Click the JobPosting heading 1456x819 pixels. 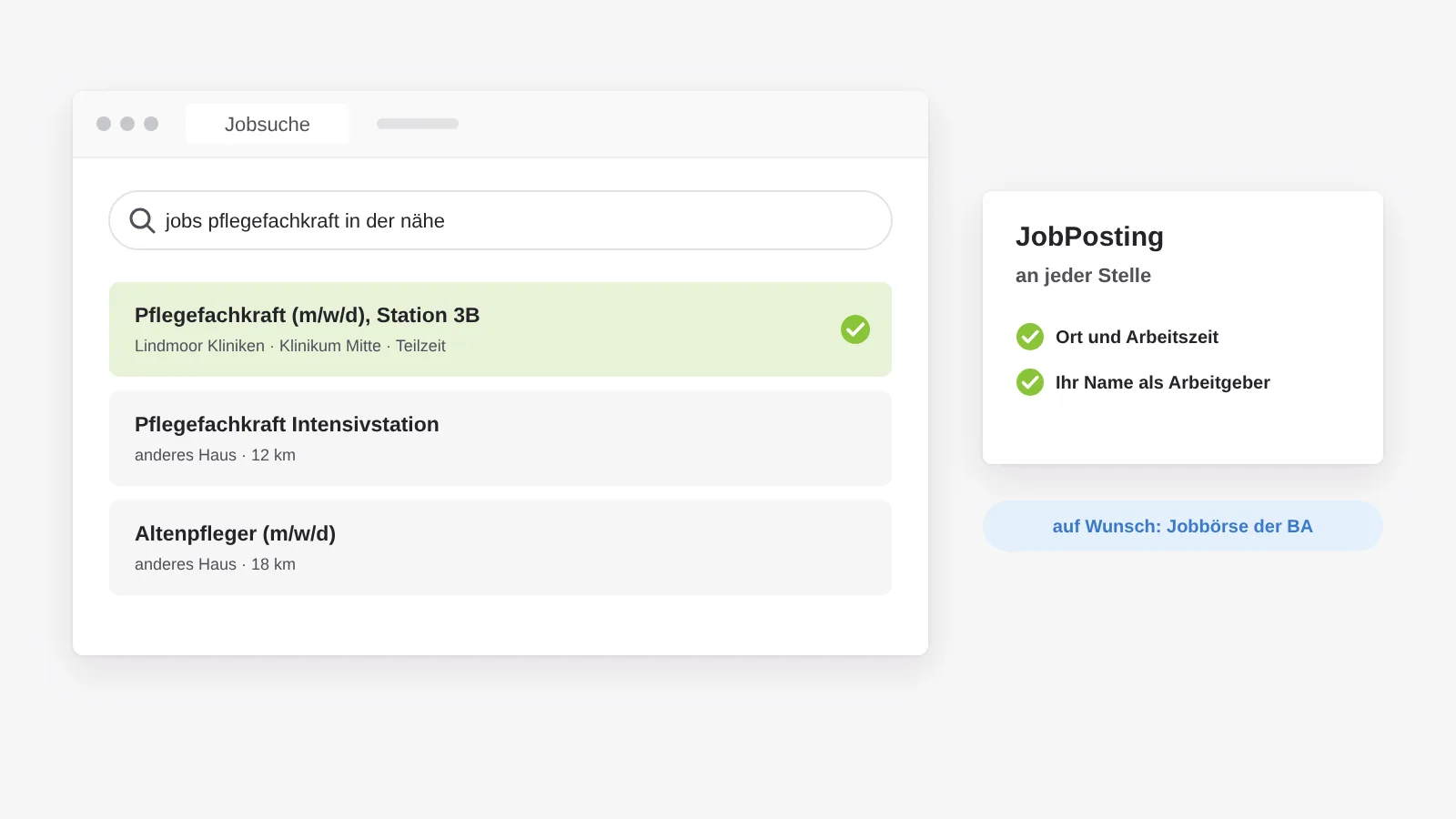pos(1089,237)
